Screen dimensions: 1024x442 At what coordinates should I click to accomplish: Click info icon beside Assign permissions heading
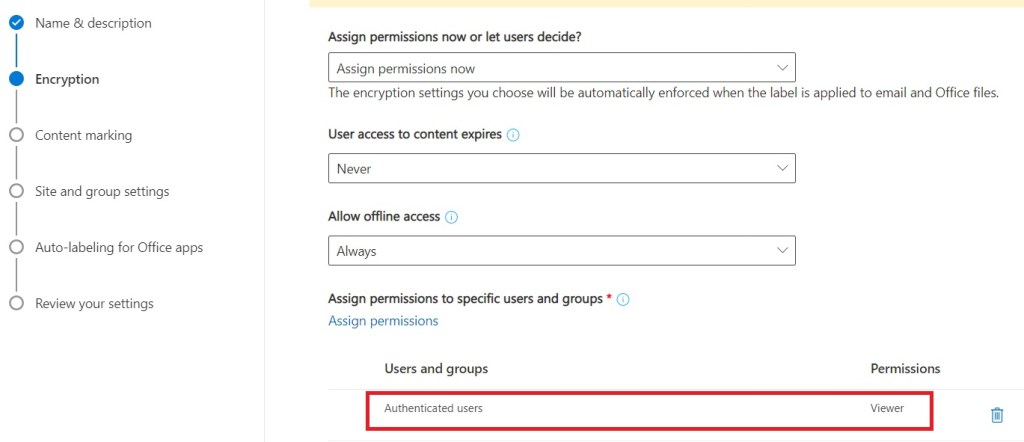click(624, 299)
